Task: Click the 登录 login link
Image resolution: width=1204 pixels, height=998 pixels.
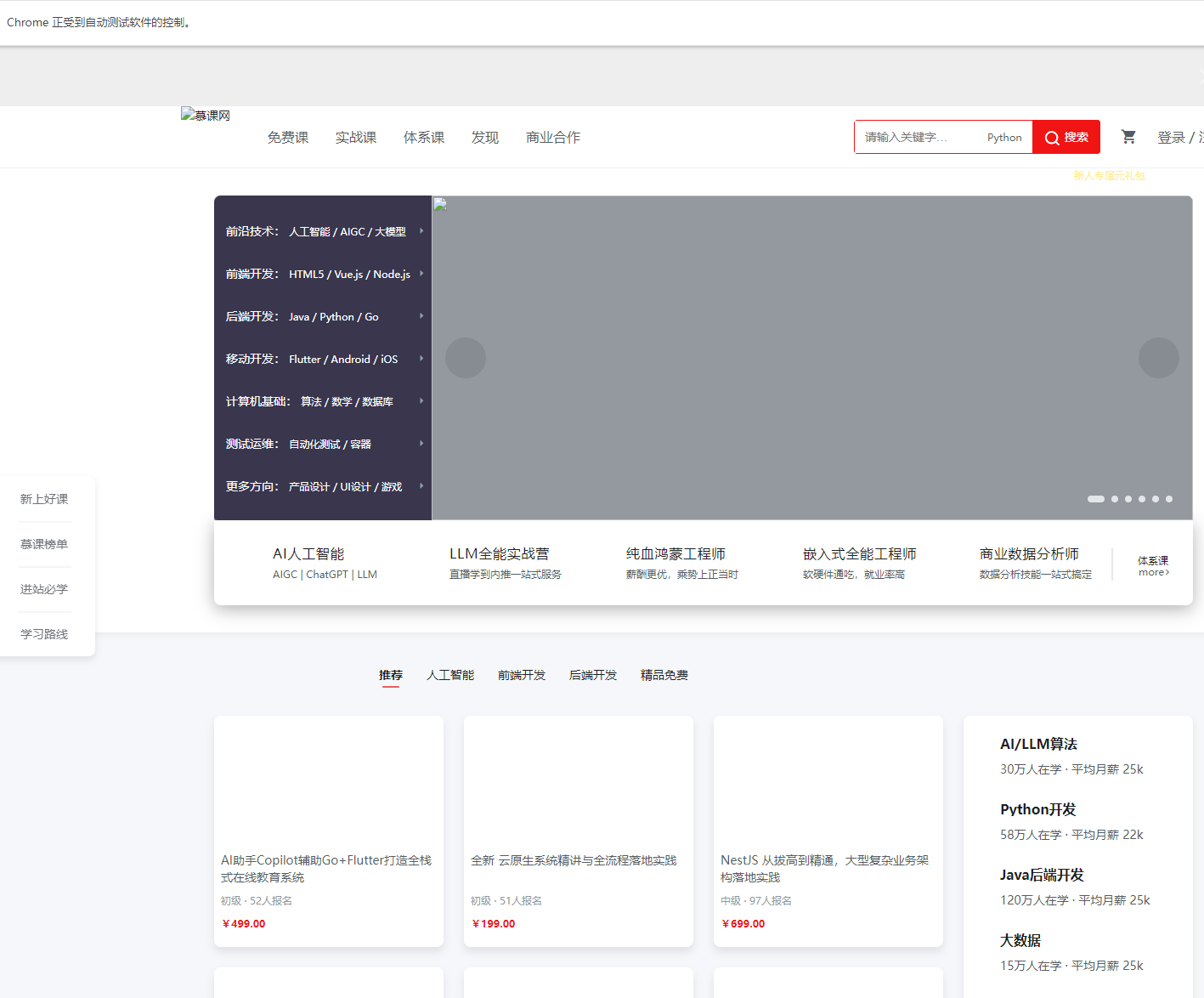Action: point(1171,138)
